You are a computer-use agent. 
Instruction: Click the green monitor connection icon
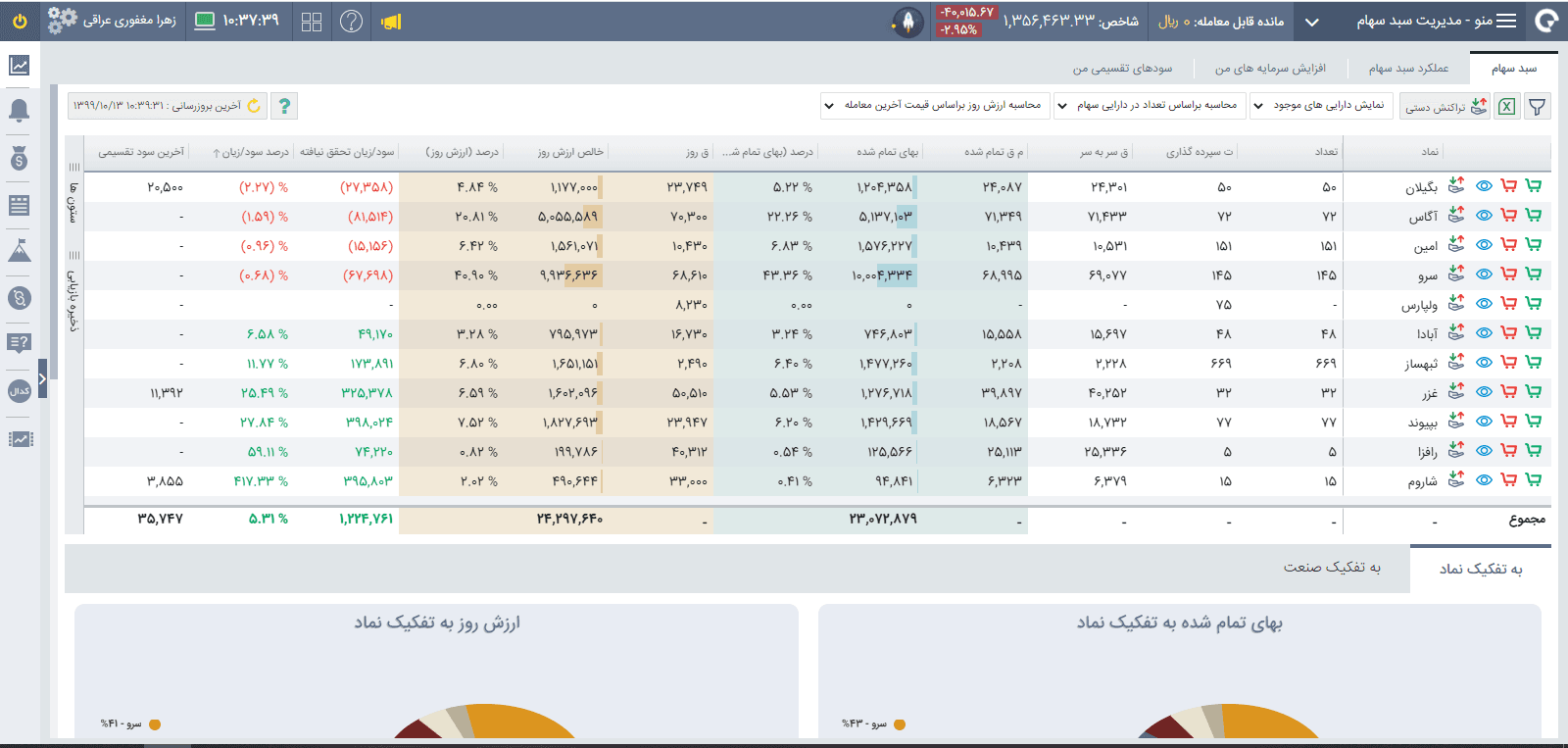point(205,21)
